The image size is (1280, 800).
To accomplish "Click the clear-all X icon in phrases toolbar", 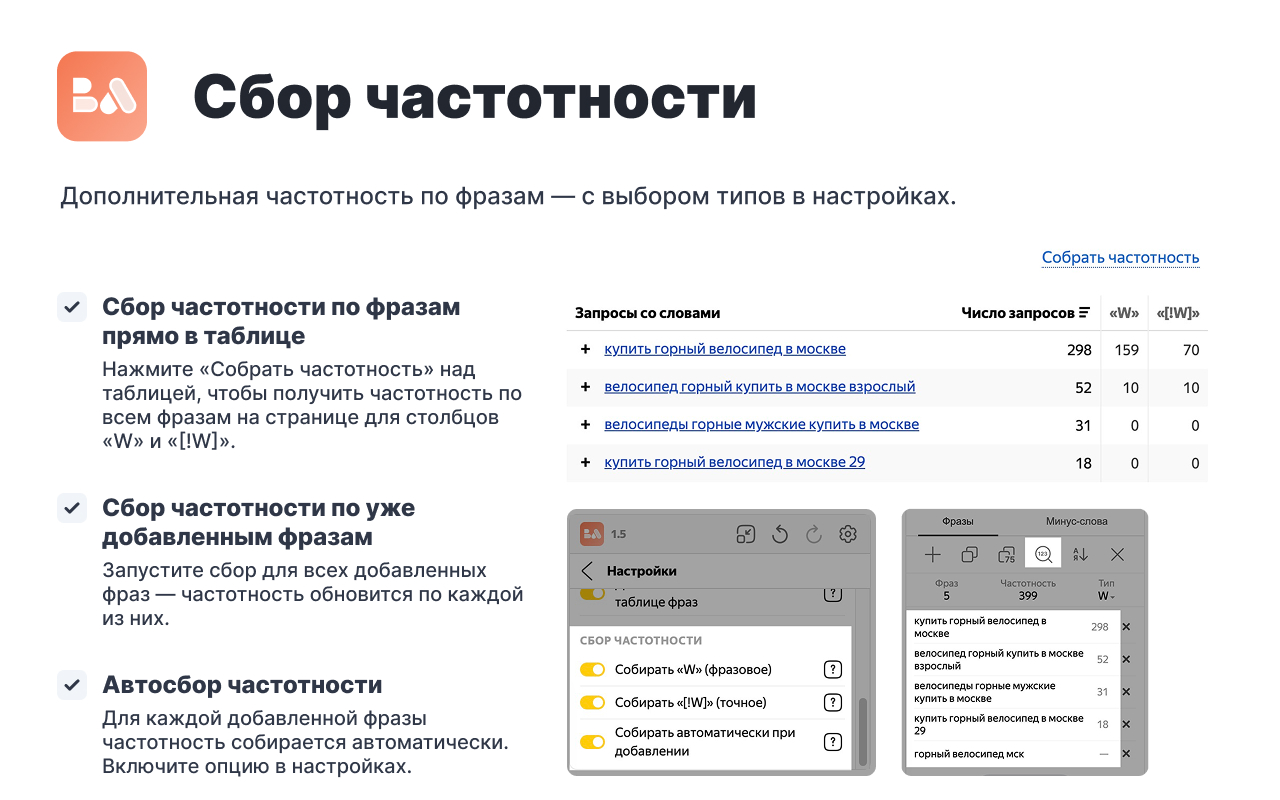I will pyautogui.click(x=1117, y=554).
